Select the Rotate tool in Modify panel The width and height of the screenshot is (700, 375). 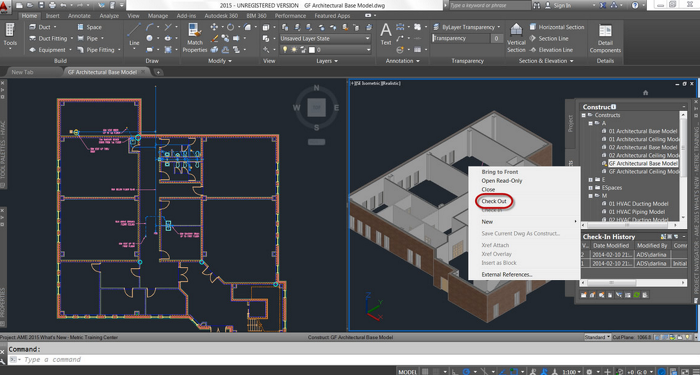pos(230,27)
